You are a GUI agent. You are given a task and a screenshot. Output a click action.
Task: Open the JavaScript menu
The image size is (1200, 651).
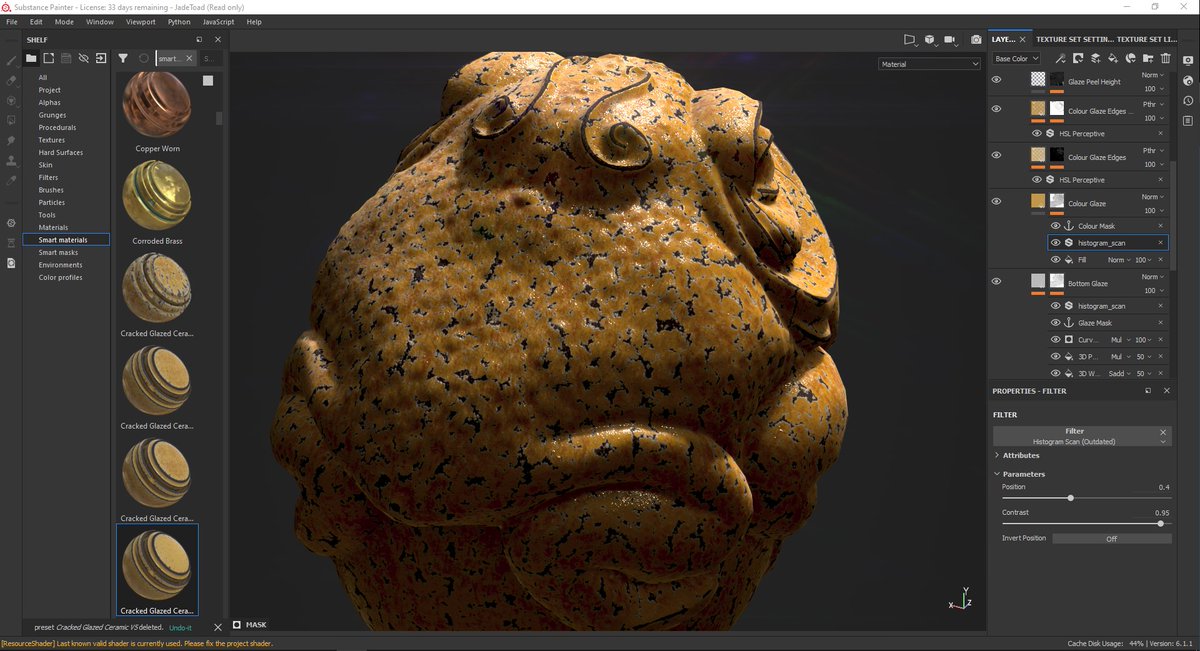(x=218, y=21)
